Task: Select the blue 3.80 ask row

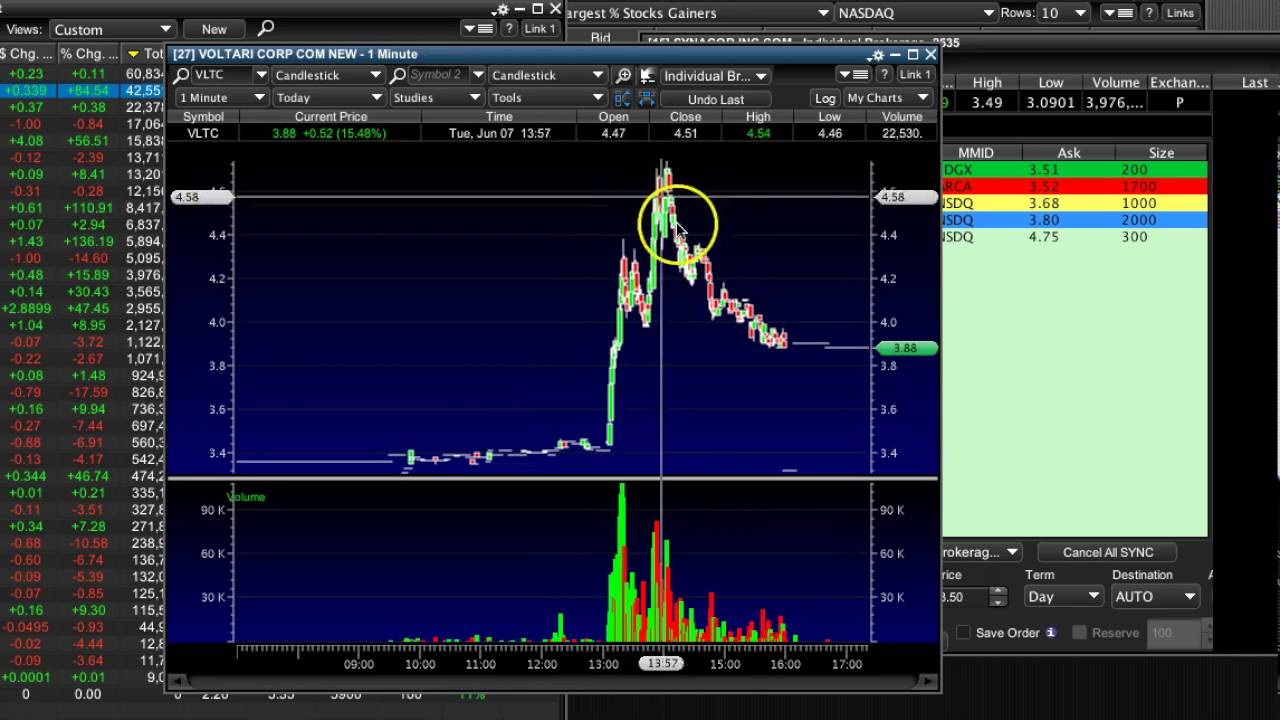Action: [x=1075, y=220]
